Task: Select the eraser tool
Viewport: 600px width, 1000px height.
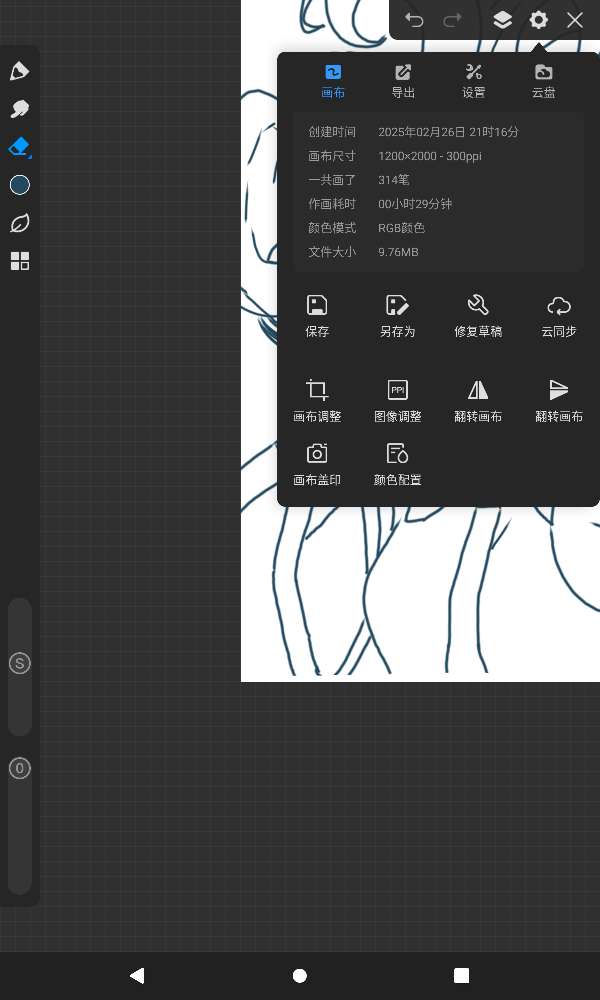Action: tap(20, 147)
